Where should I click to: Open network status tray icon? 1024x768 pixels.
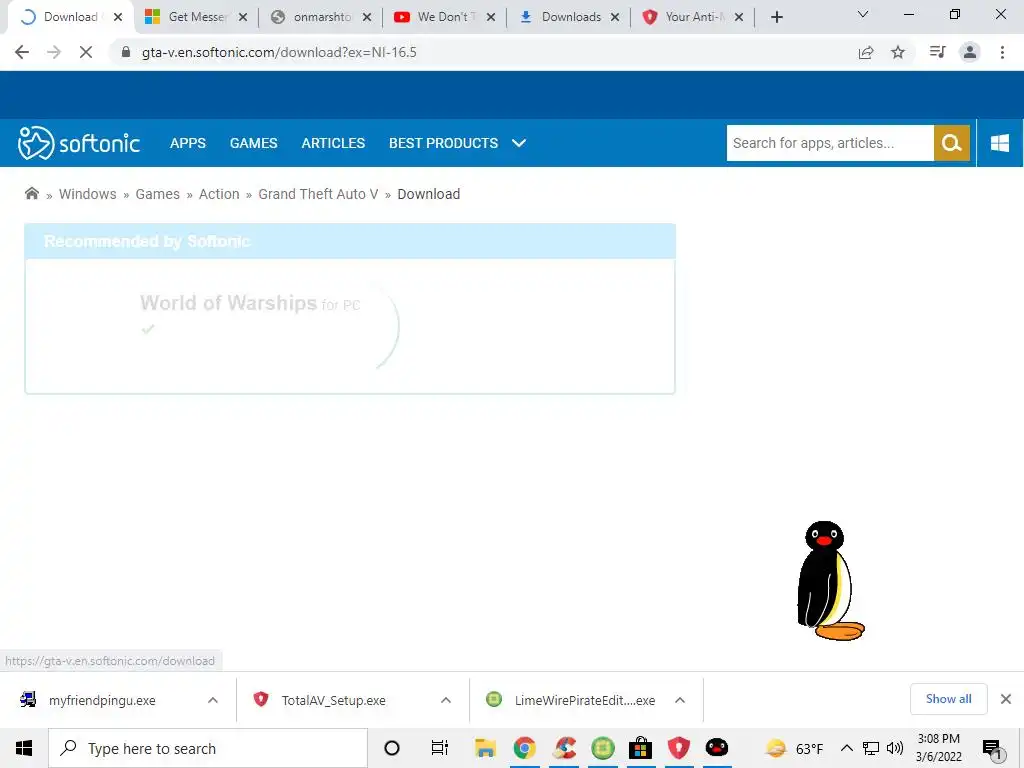pyautogui.click(x=871, y=748)
